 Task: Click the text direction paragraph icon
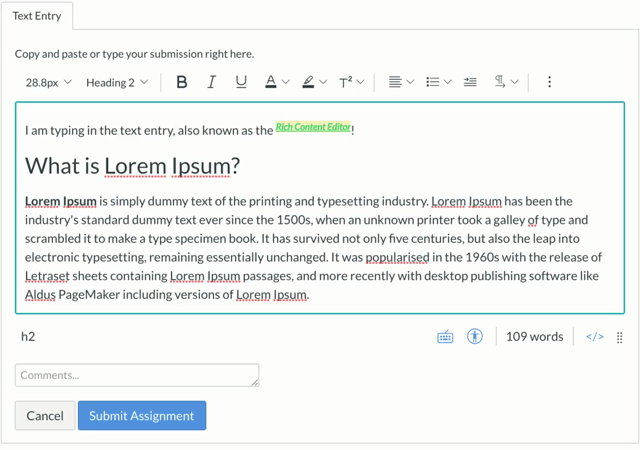point(500,82)
